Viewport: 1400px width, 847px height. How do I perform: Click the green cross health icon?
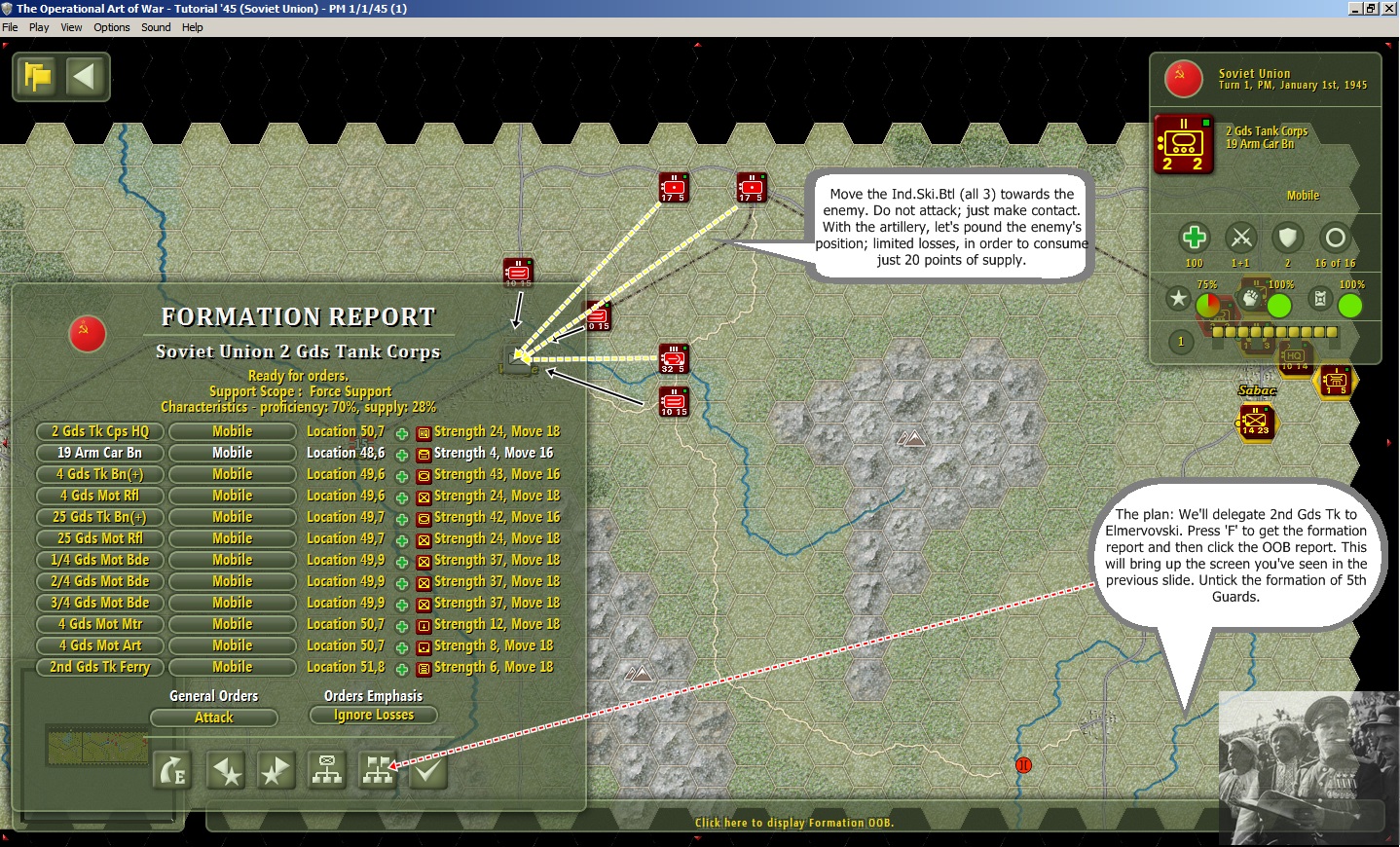click(x=1195, y=238)
